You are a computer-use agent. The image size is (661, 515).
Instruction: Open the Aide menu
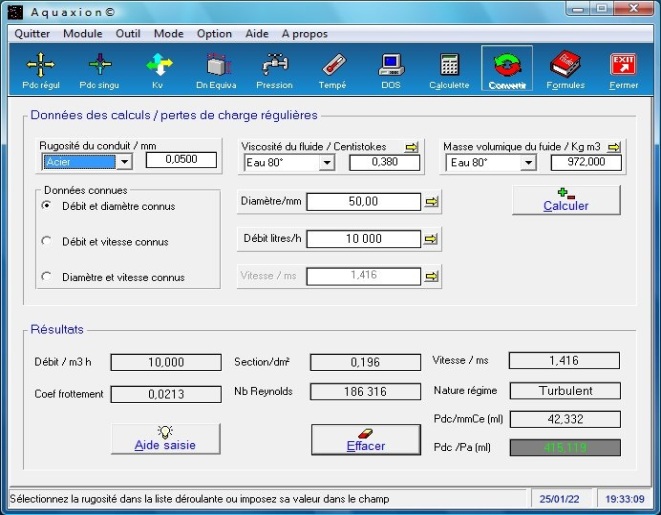coord(257,33)
